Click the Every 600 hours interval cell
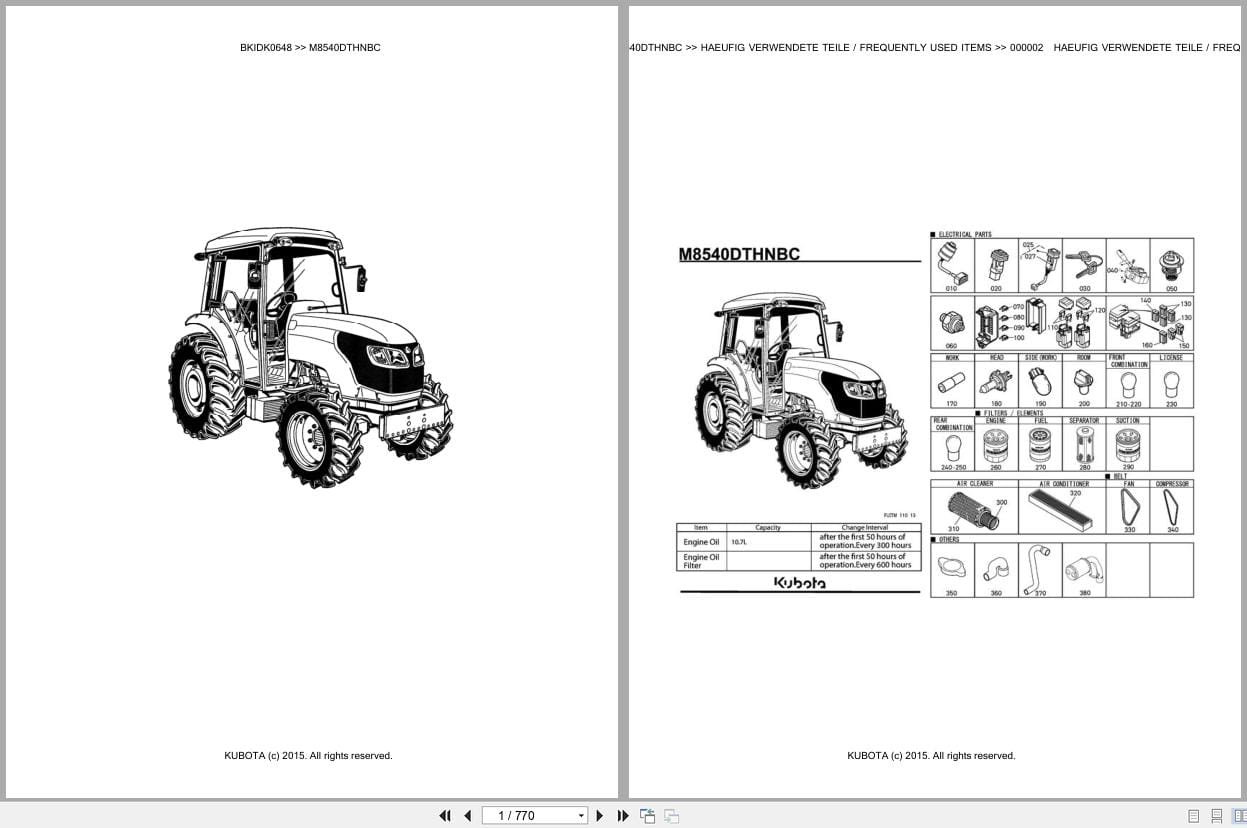1247x828 pixels. (865, 561)
